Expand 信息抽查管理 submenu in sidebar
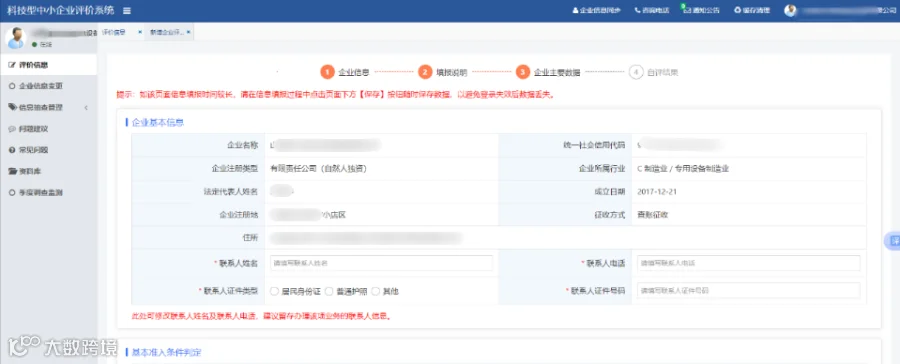 [49, 107]
